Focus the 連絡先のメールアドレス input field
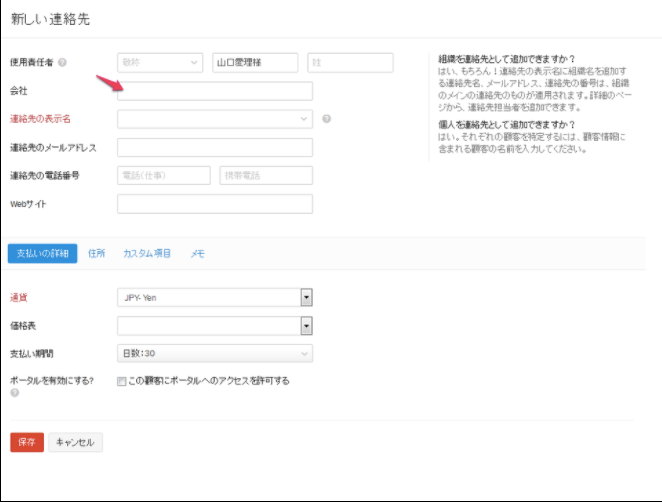 click(x=215, y=148)
